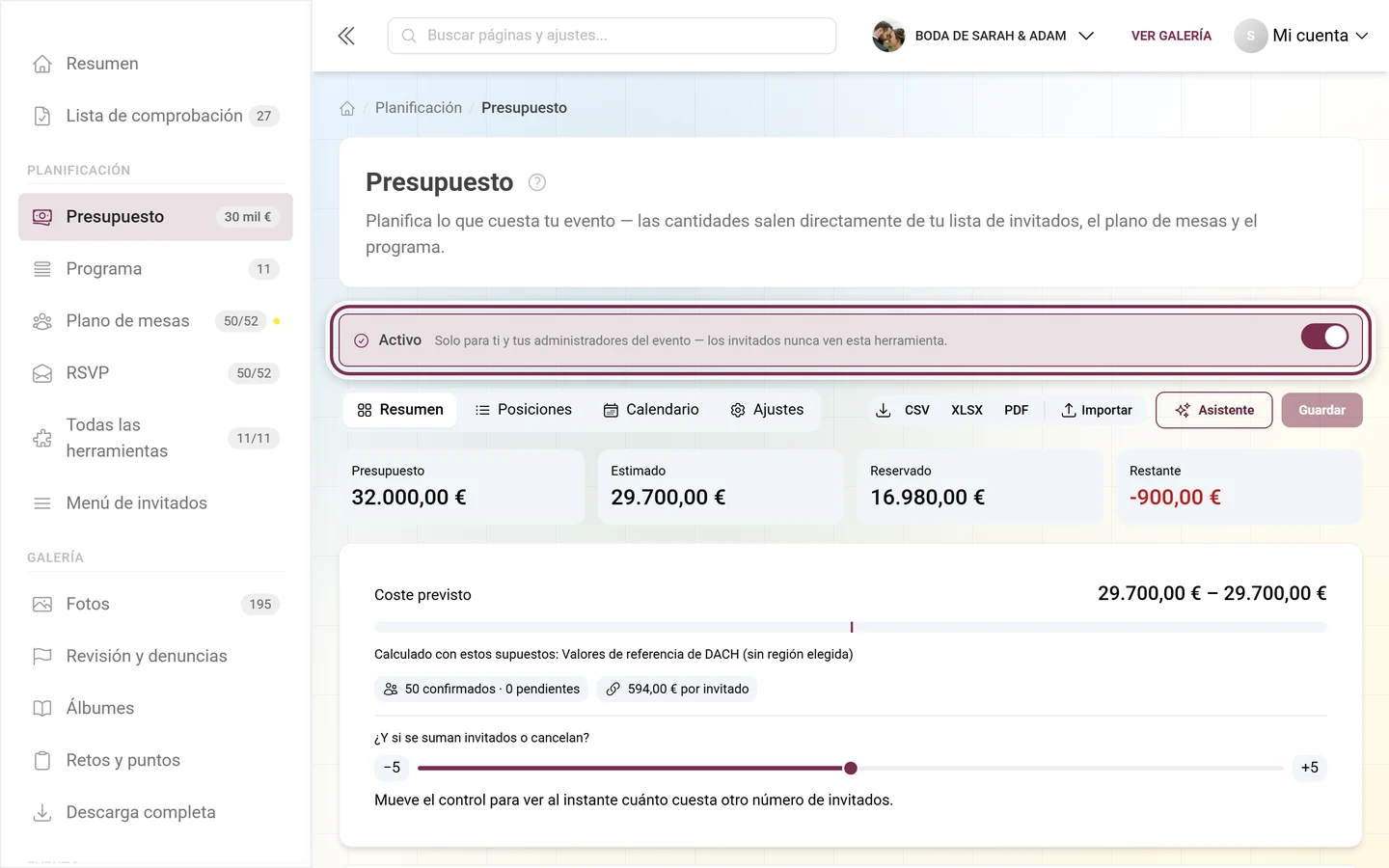Open the Ajustes tab
The image size is (1389, 868).
click(768, 410)
